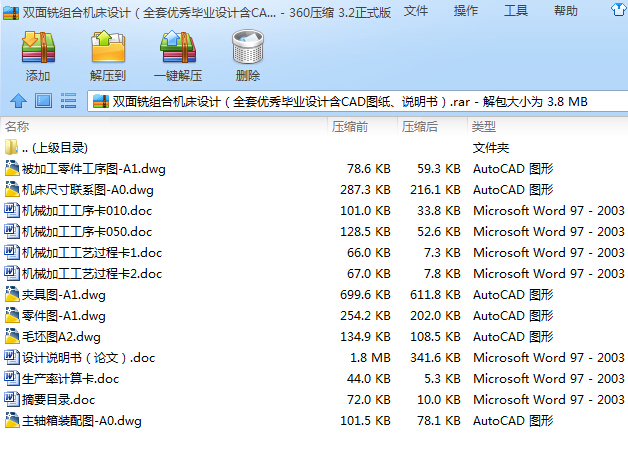Sort by 名称 column header
This screenshot has width=628, height=453.
164,127
